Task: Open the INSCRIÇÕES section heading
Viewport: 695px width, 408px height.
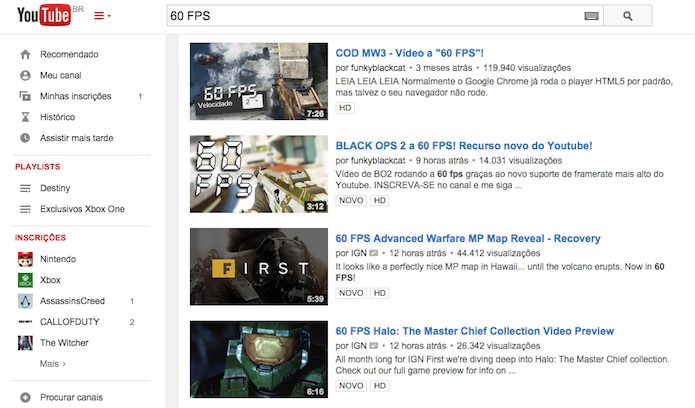Action: point(40,238)
